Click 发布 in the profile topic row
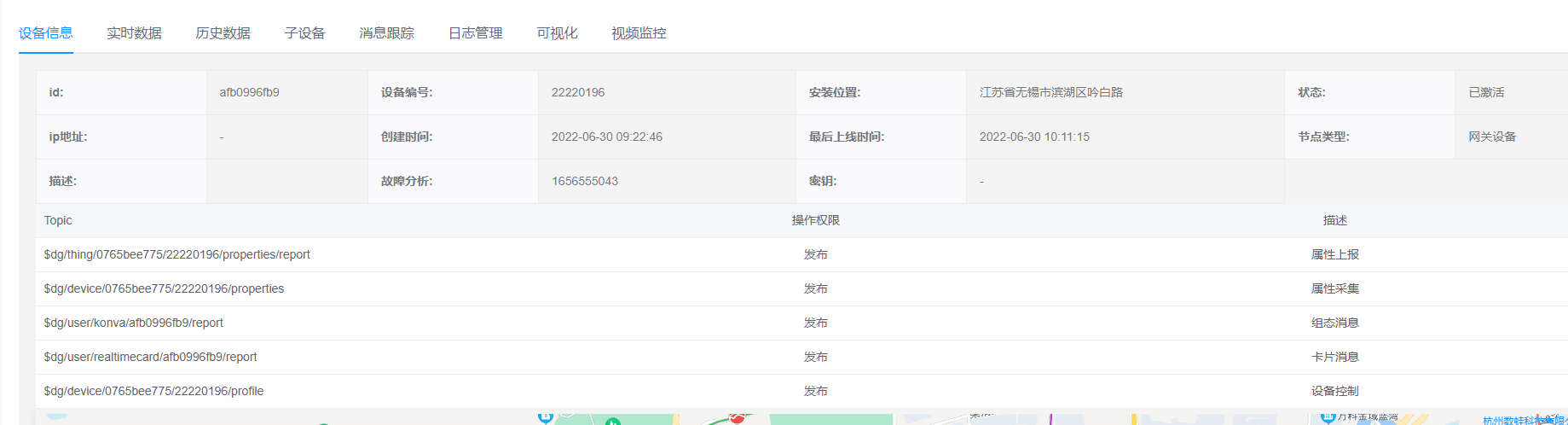The width and height of the screenshot is (1568, 425). [x=816, y=391]
